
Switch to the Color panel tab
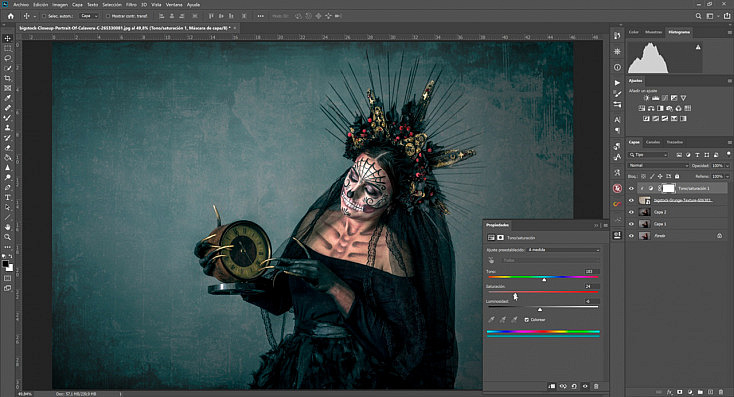pyautogui.click(x=633, y=32)
